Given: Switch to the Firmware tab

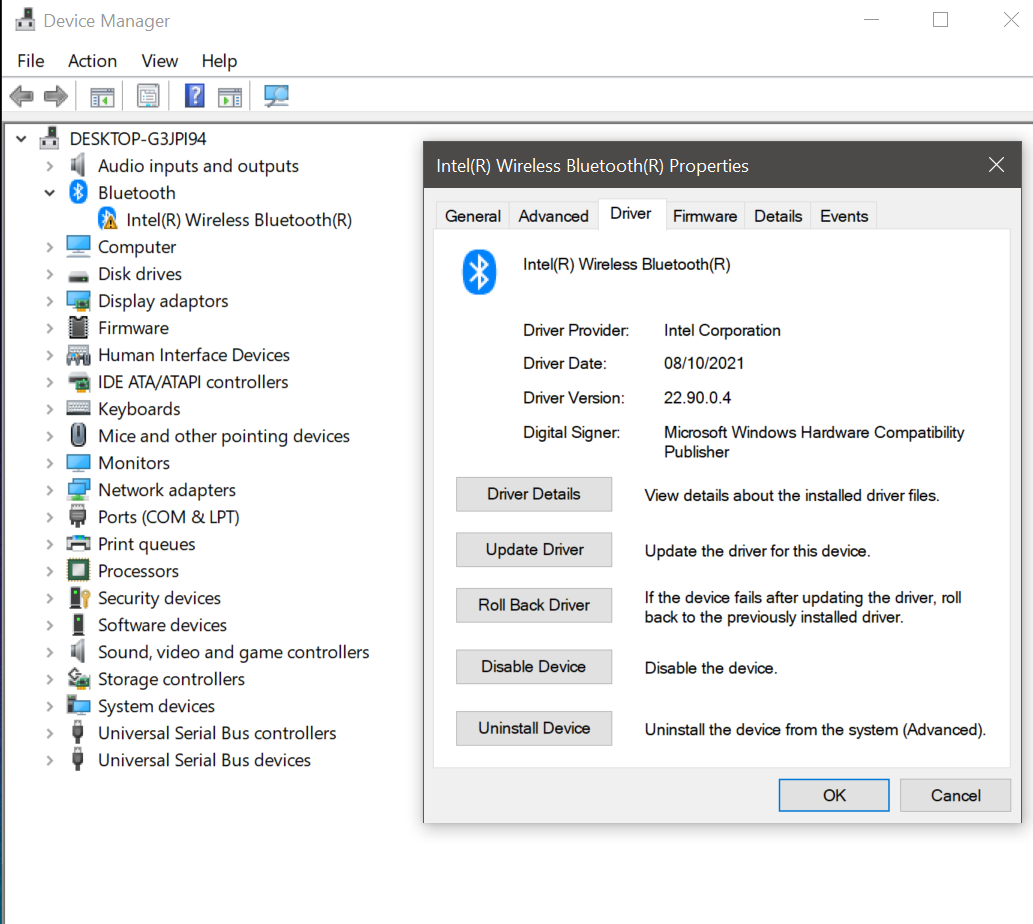Looking at the screenshot, I should click(x=705, y=216).
